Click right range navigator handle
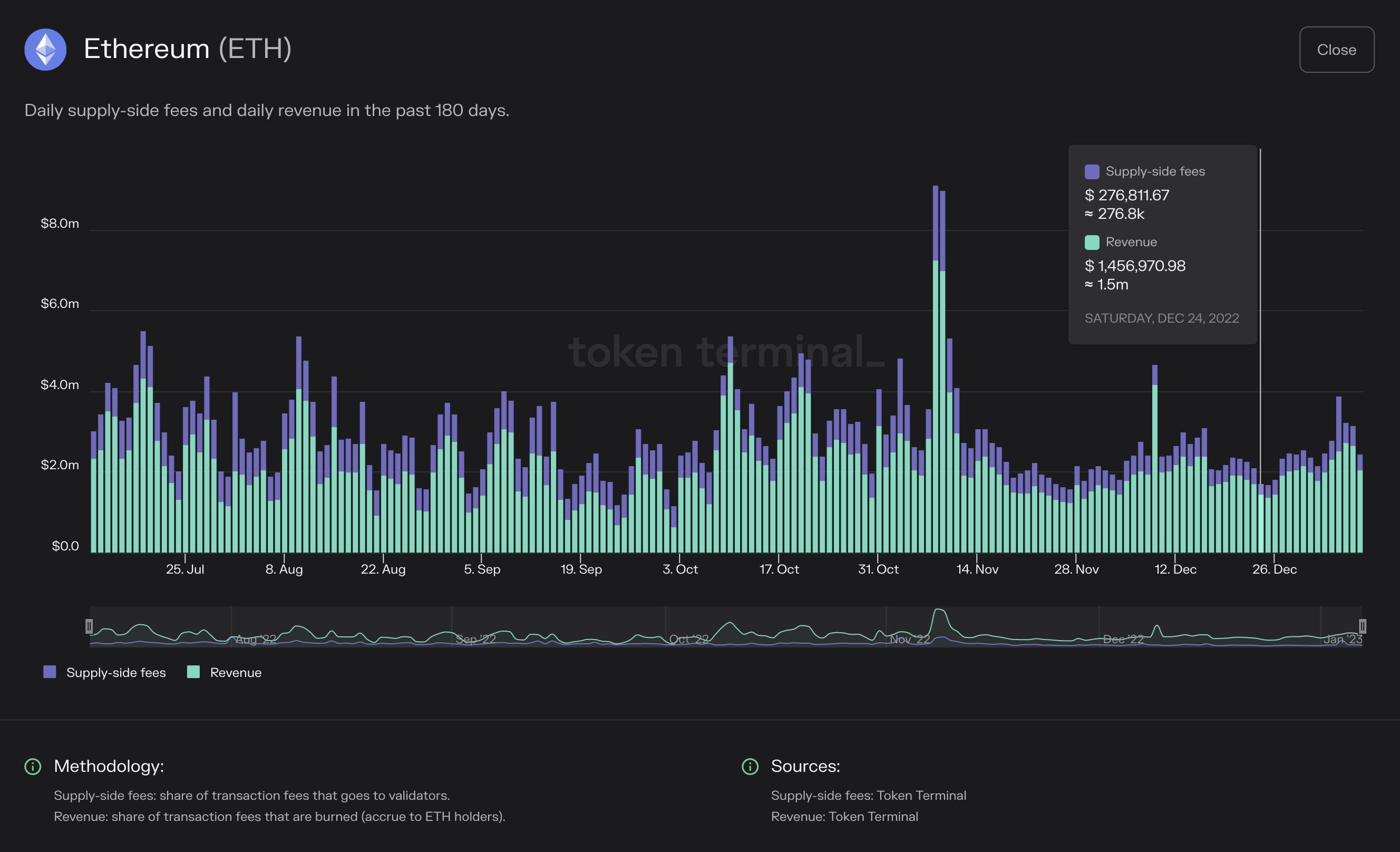The width and height of the screenshot is (1400, 852). (1362, 626)
